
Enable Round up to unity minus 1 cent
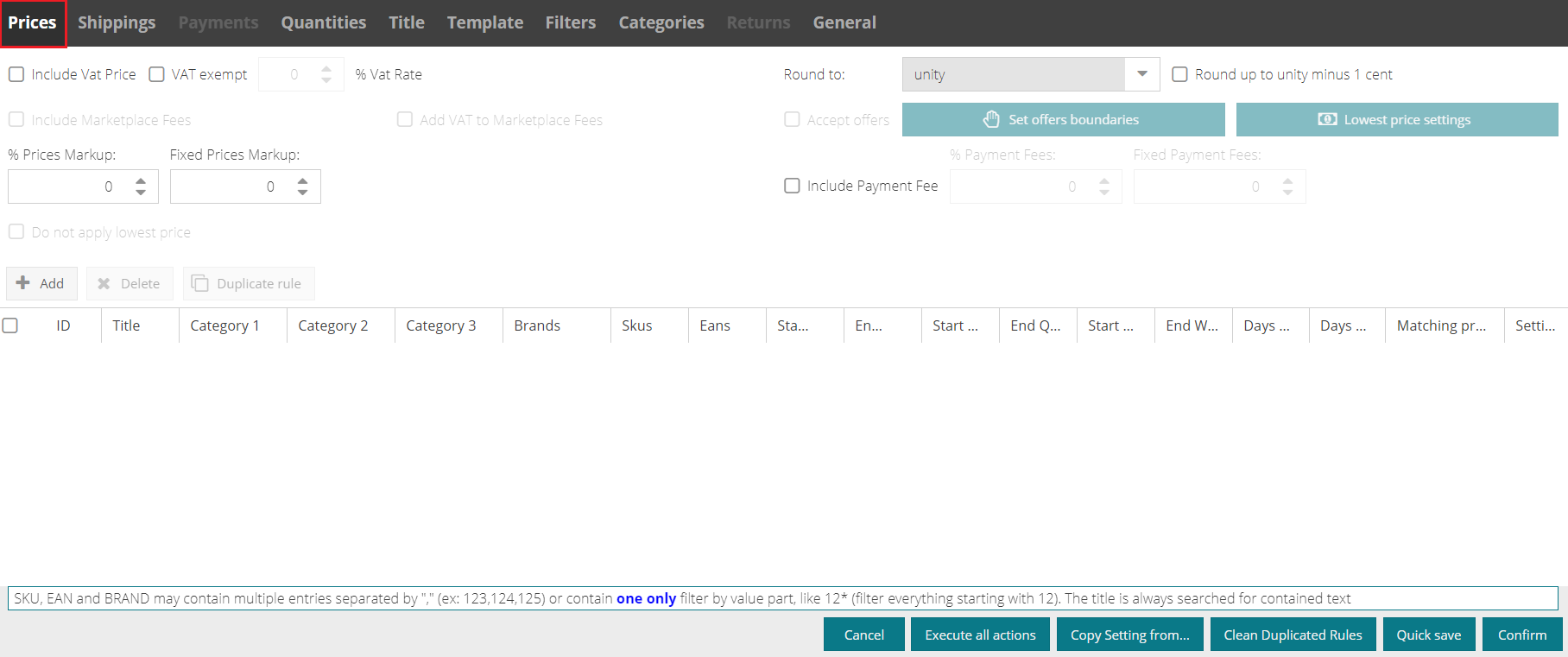tap(1179, 74)
